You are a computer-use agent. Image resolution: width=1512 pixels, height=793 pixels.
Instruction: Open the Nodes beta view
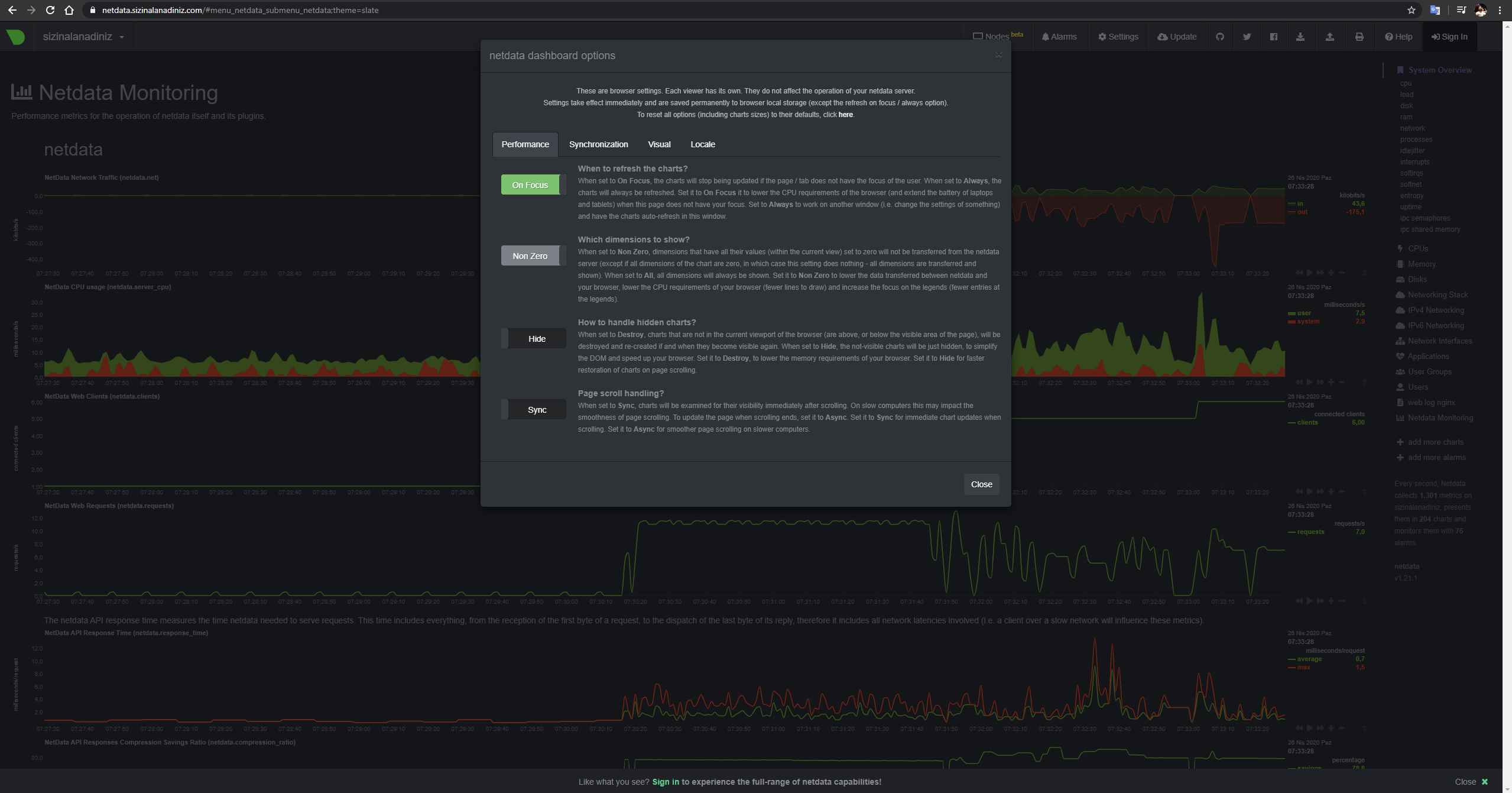coord(998,36)
